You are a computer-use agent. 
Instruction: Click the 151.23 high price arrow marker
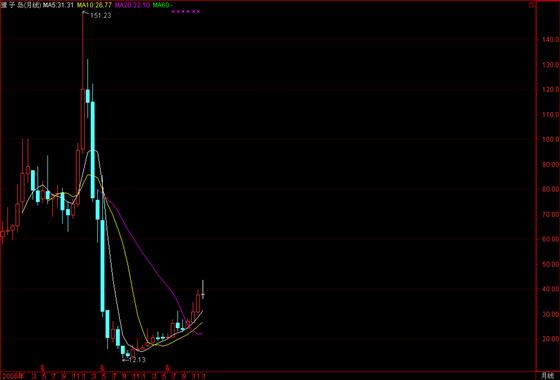click(97, 15)
